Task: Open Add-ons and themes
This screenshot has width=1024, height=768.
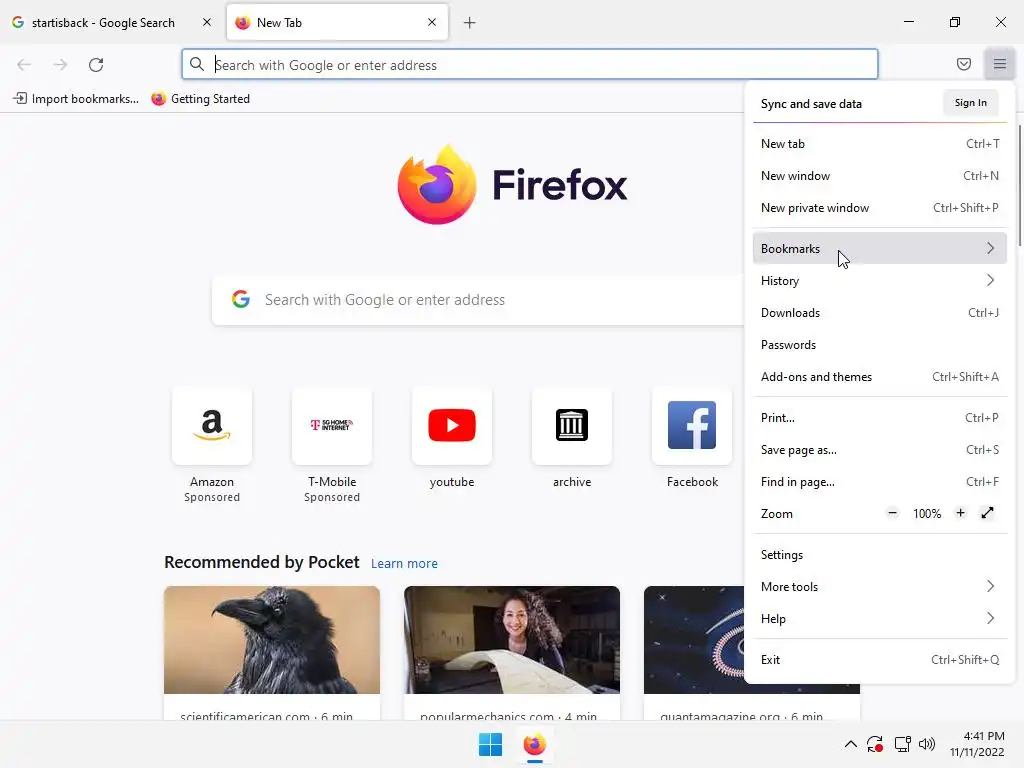Action: coord(879,376)
